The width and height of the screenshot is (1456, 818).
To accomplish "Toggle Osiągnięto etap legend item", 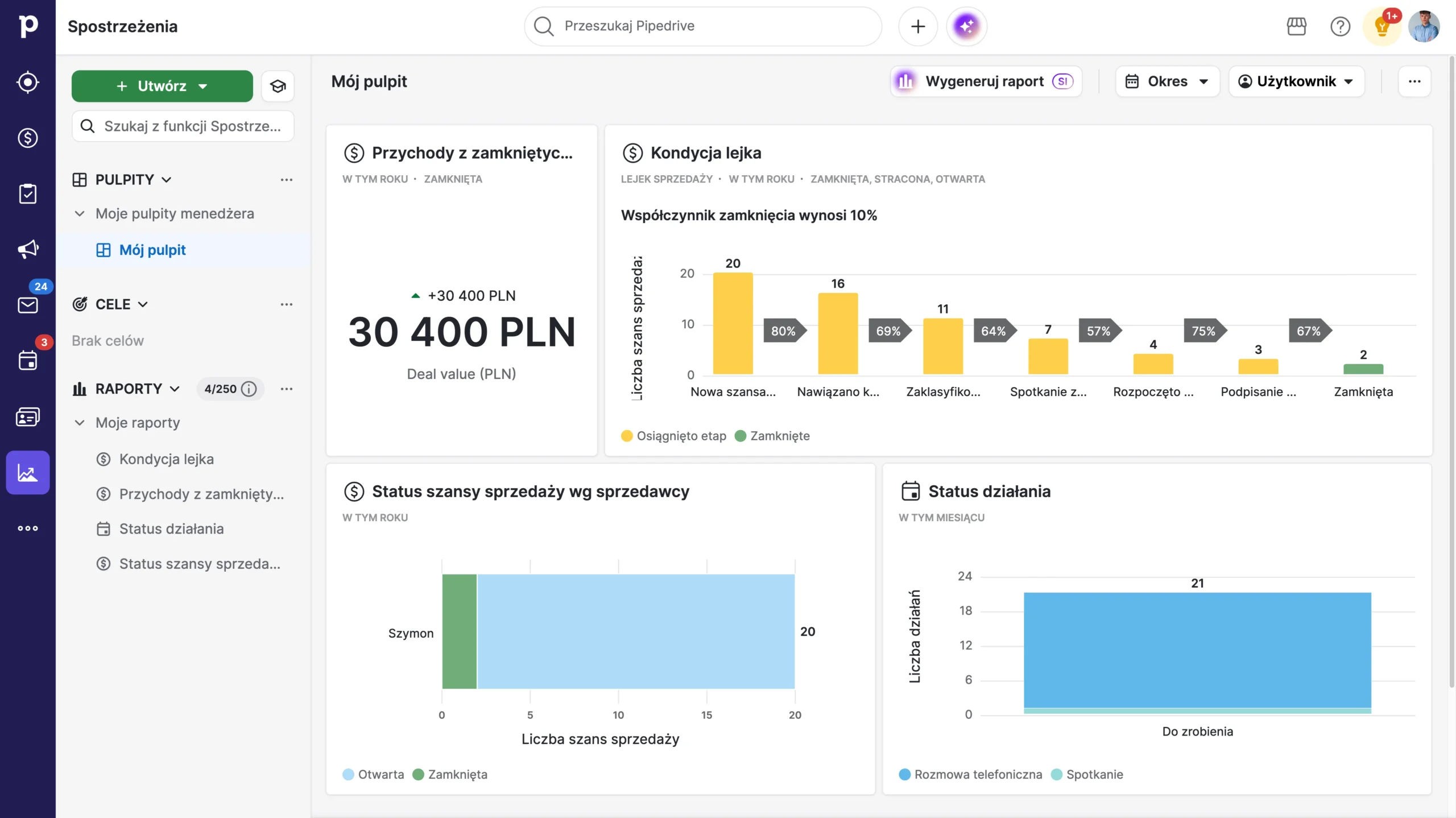I will (x=674, y=436).
